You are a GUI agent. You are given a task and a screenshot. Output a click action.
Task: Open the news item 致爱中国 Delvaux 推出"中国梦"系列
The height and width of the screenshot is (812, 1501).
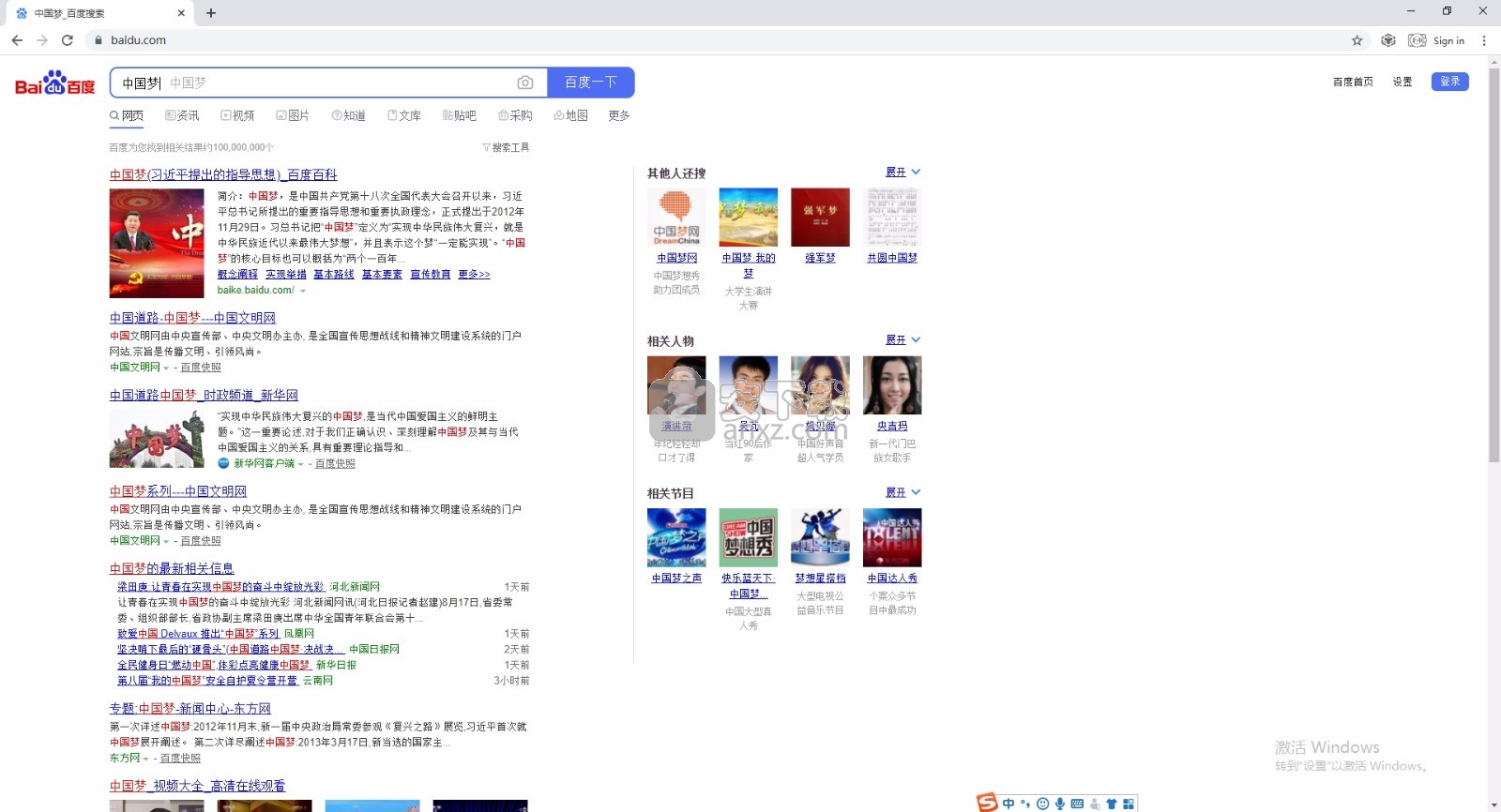point(198,634)
